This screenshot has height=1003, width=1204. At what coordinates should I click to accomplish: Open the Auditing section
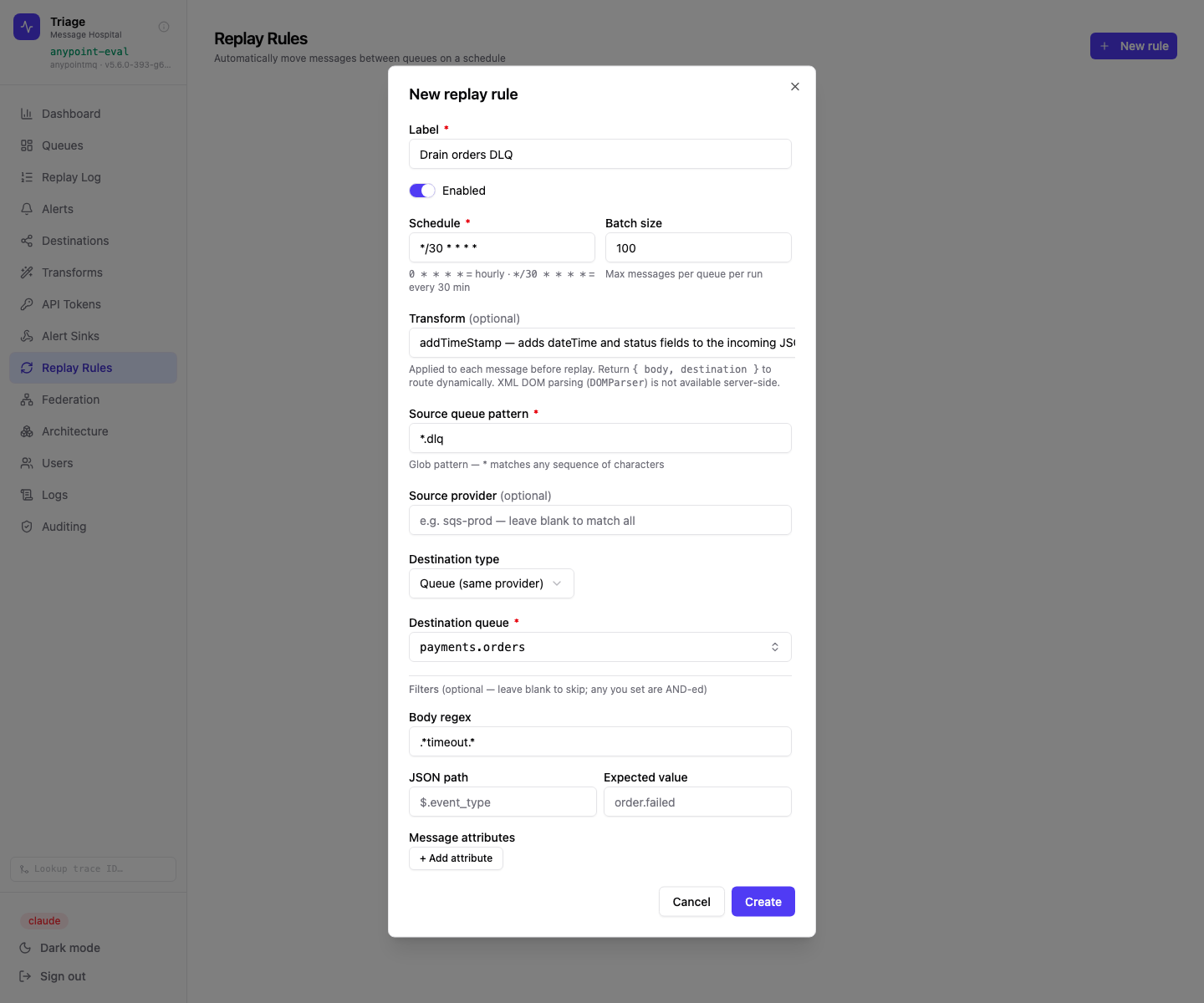(94, 527)
